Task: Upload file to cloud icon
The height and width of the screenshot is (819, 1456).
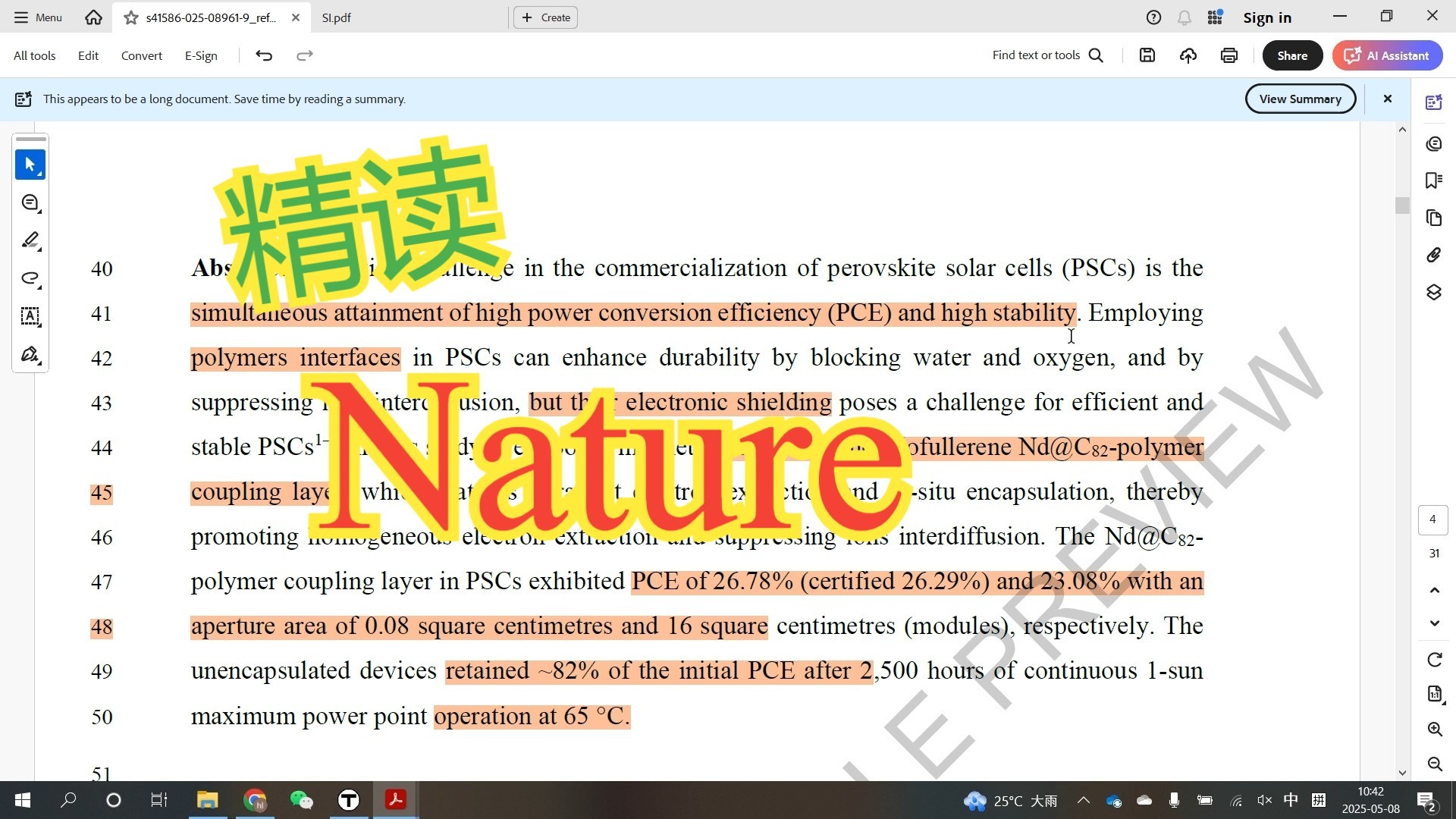Action: [x=1188, y=55]
